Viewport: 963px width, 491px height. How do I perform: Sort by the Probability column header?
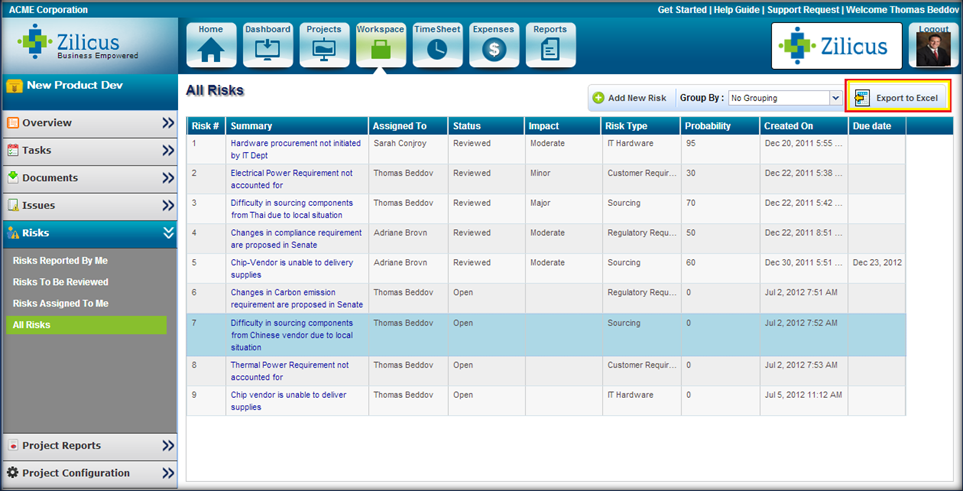click(708, 126)
